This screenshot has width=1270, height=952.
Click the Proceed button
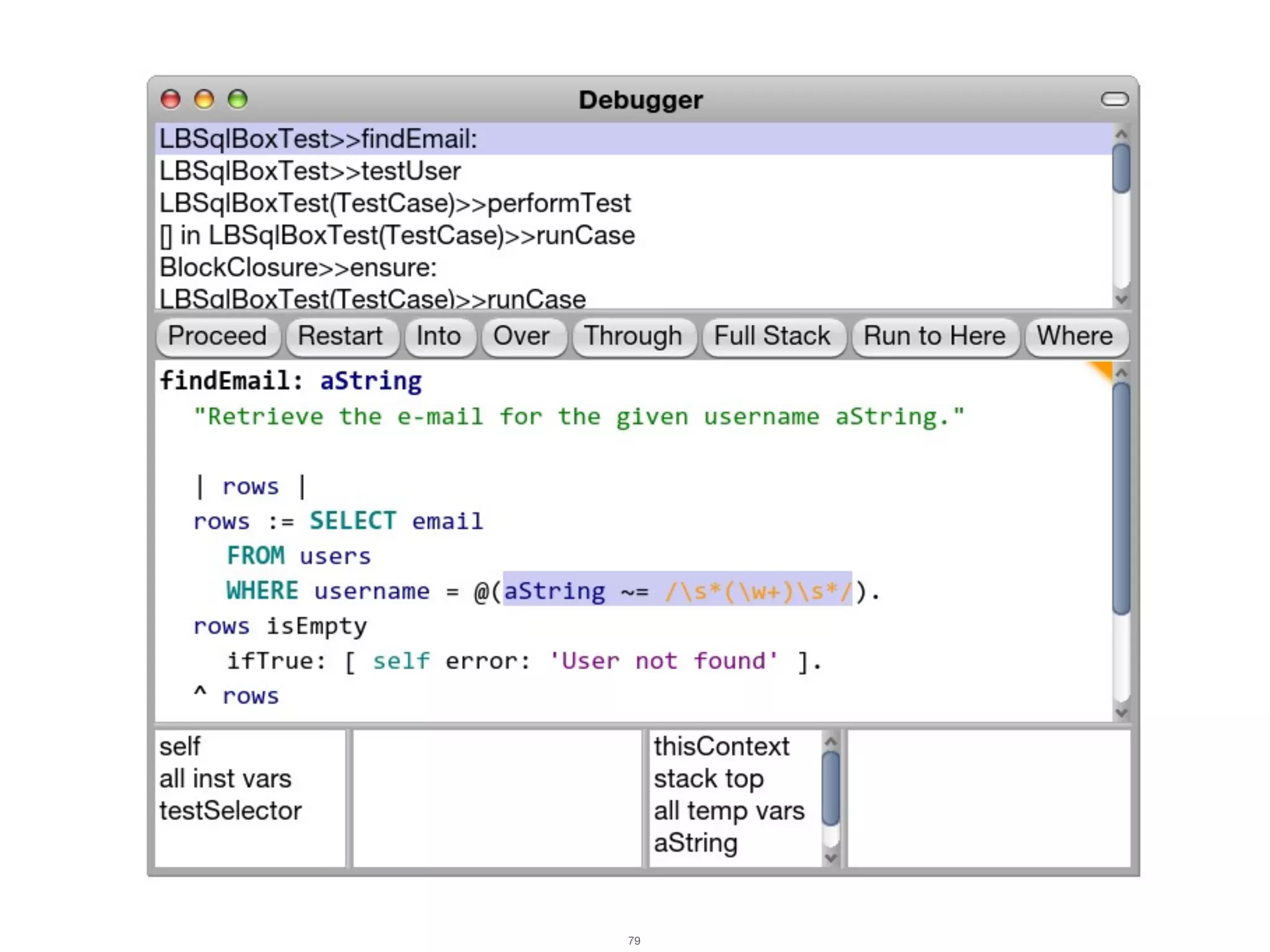pyautogui.click(x=217, y=337)
